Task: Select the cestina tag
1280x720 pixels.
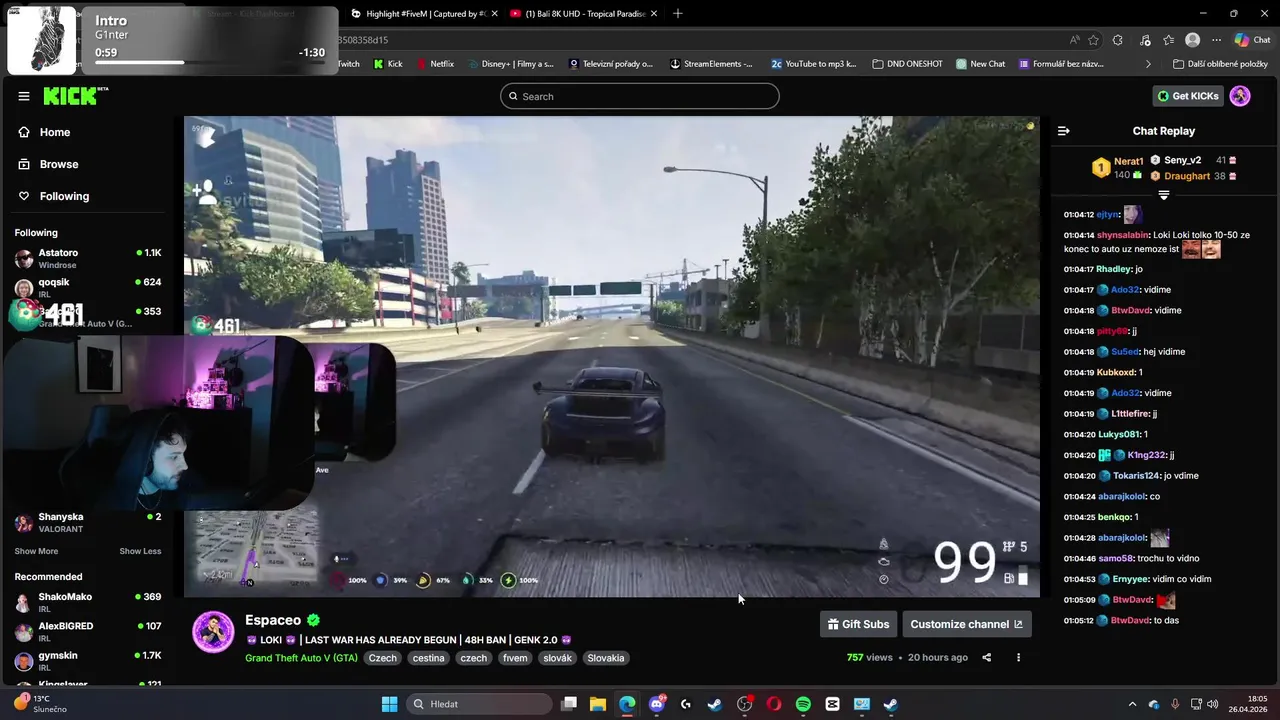Action: click(429, 658)
